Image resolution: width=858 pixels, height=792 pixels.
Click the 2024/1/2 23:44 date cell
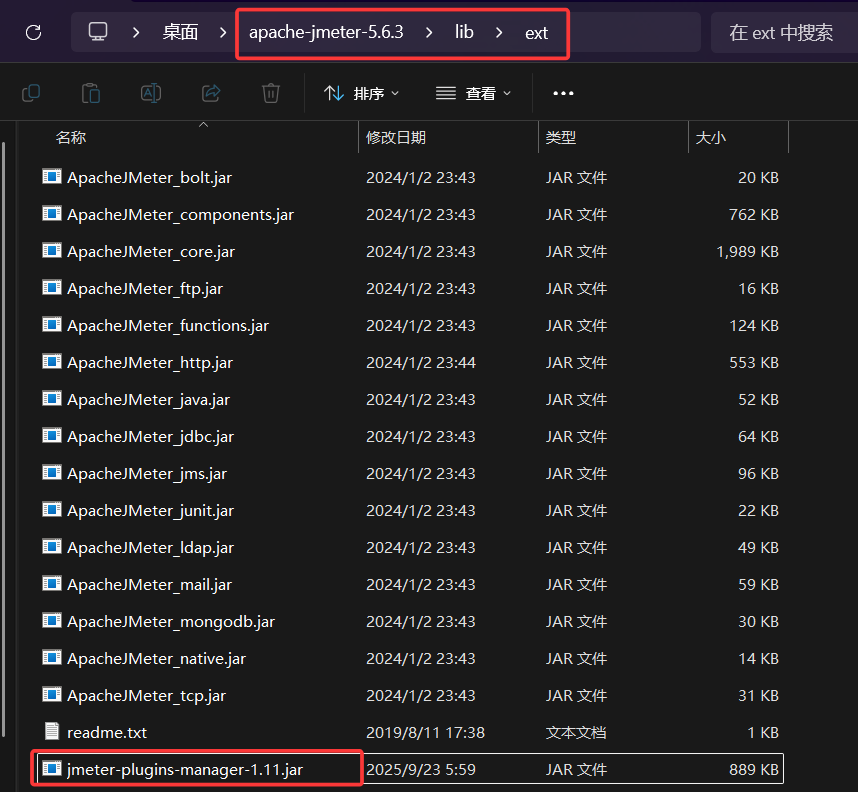(x=421, y=362)
